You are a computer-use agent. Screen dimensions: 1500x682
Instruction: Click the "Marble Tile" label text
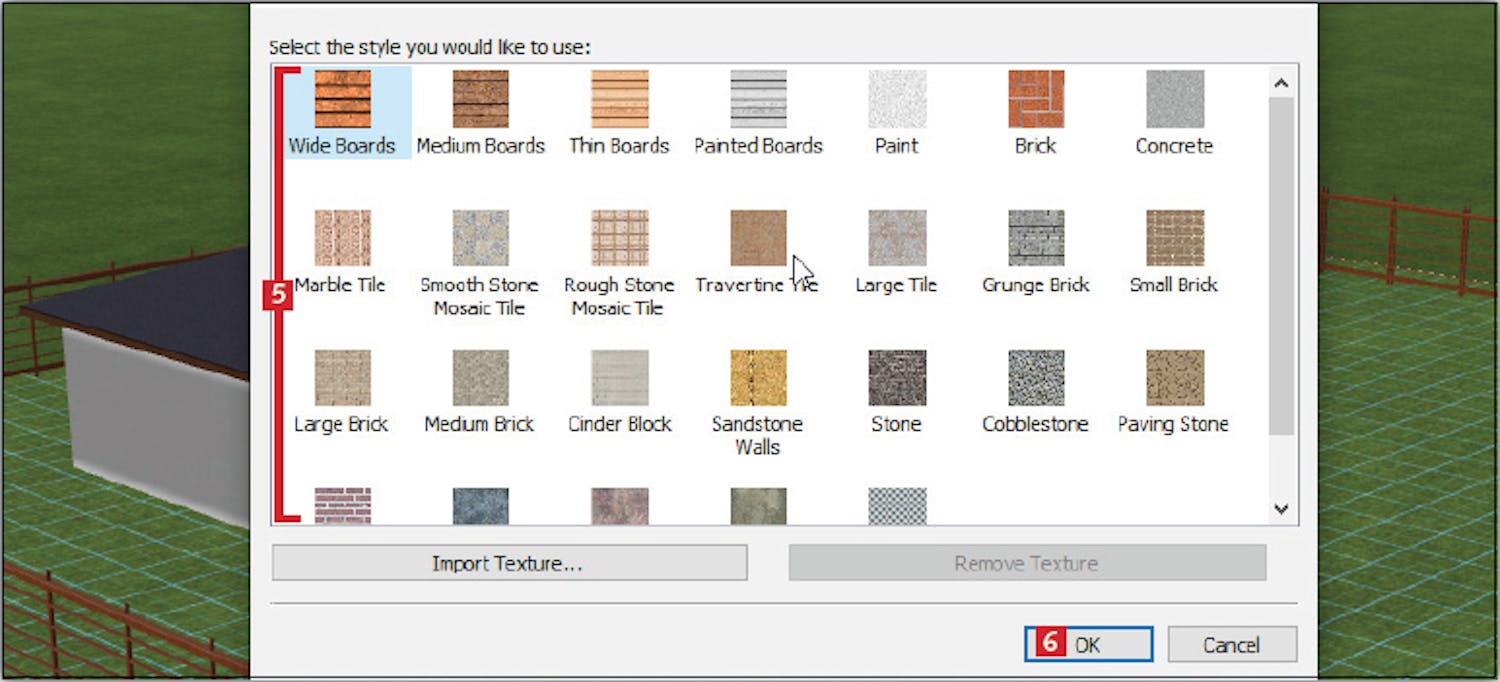[x=341, y=285]
